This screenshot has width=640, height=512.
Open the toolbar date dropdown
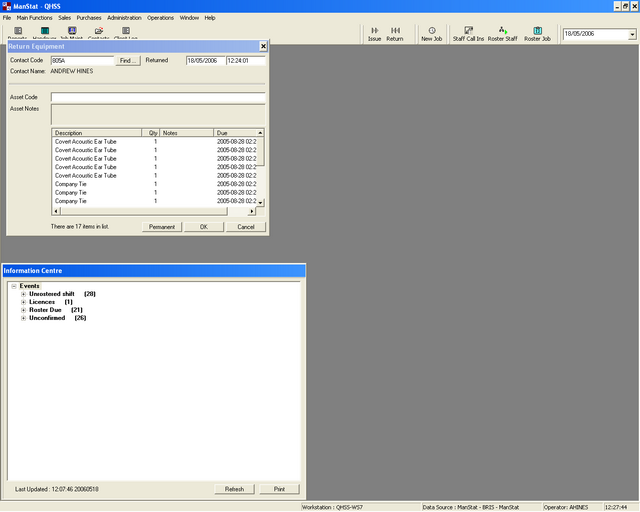632,35
